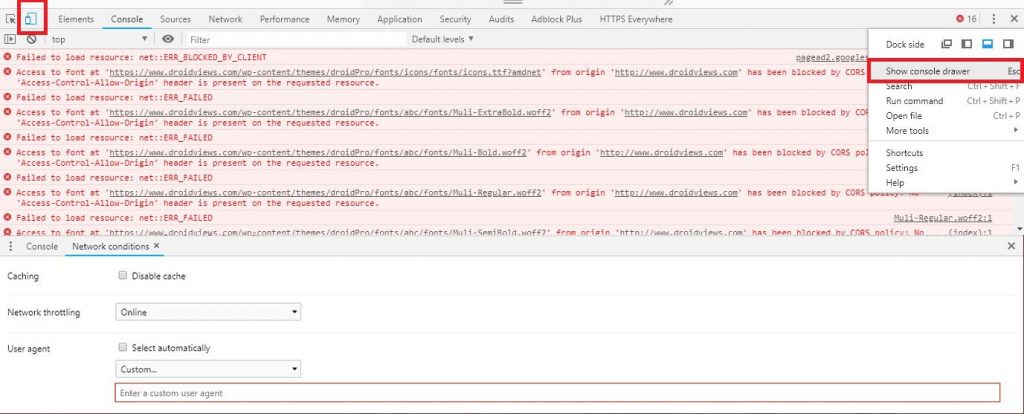Click the console Filter input field

(x=296, y=40)
